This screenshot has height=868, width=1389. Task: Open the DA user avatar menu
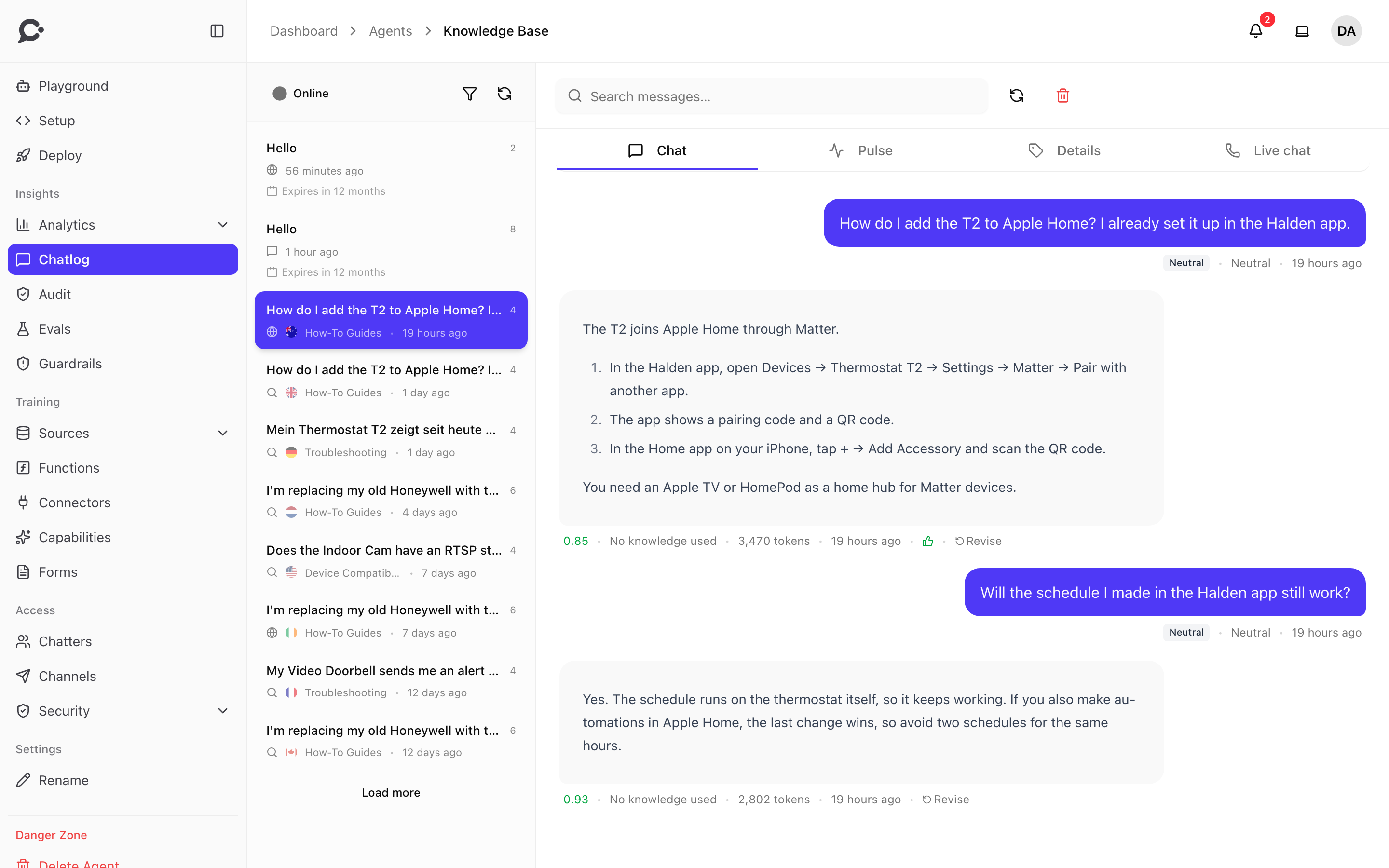(1346, 31)
